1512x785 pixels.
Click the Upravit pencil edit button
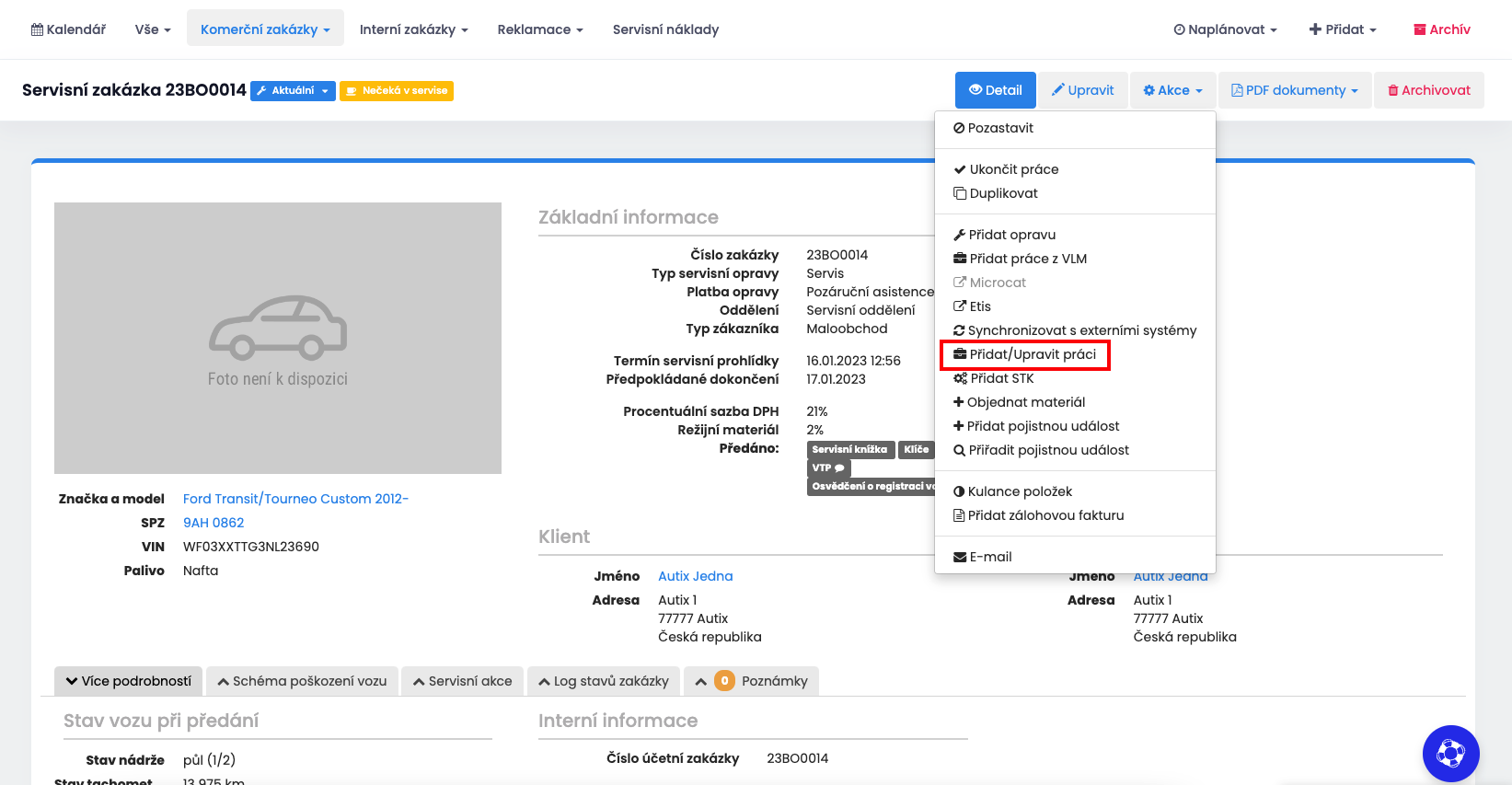tap(1082, 90)
